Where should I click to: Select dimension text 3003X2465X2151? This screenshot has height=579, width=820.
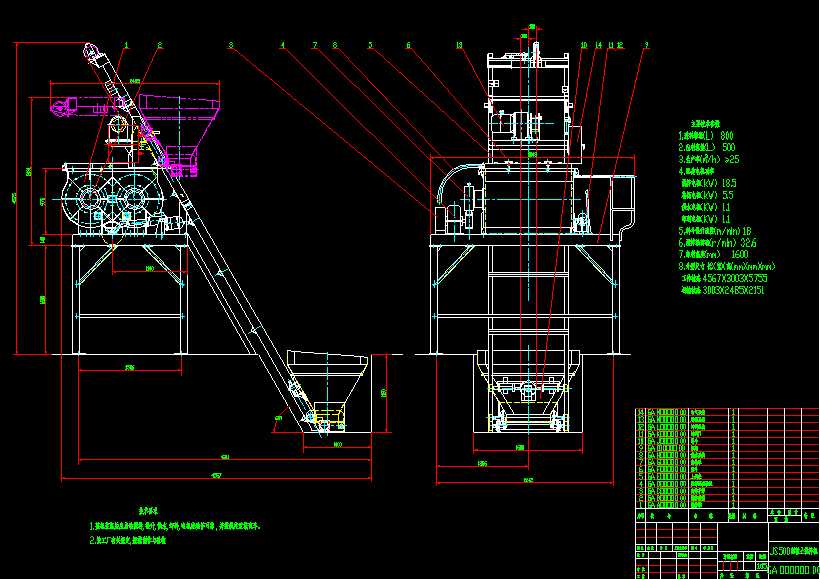click(733, 290)
